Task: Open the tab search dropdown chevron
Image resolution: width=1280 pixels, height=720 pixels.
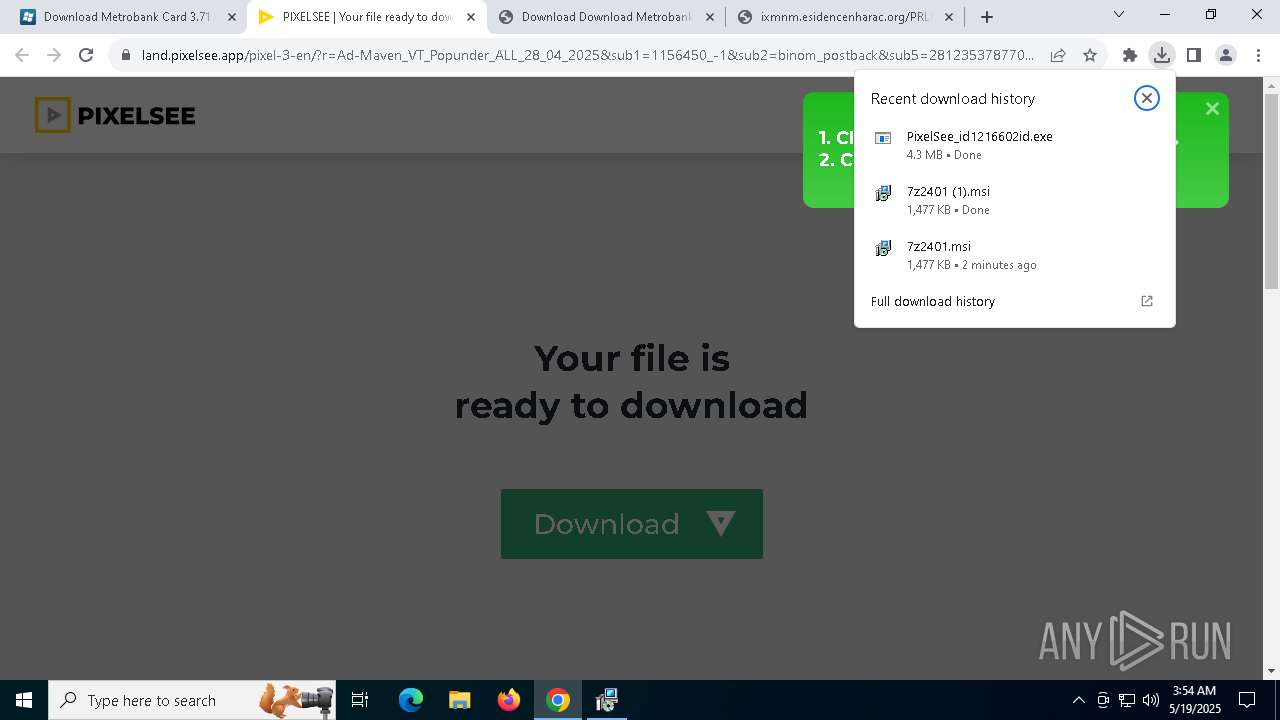Action: [x=1119, y=14]
